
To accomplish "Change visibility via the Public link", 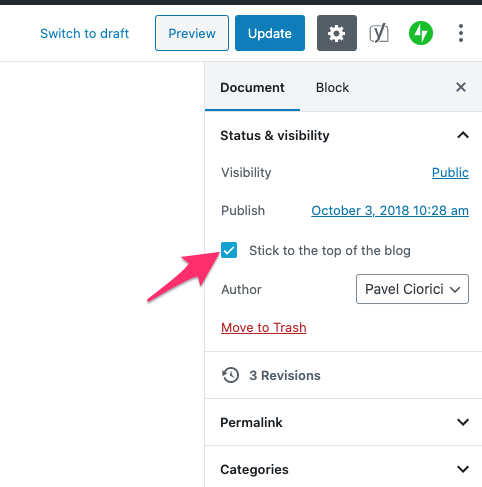I will (450, 172).
